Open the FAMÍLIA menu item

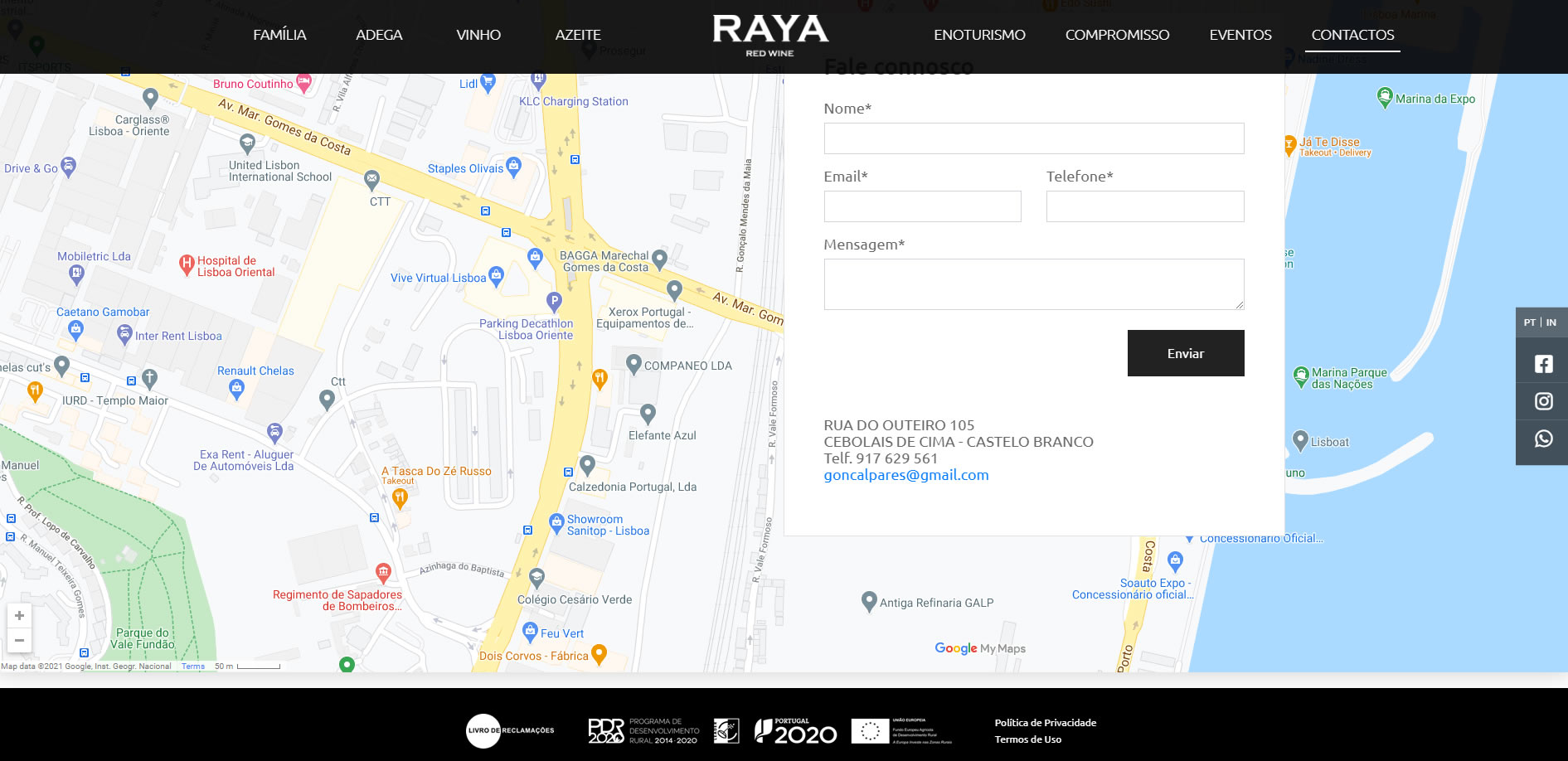pyautogui.click(x=279, y=35)
